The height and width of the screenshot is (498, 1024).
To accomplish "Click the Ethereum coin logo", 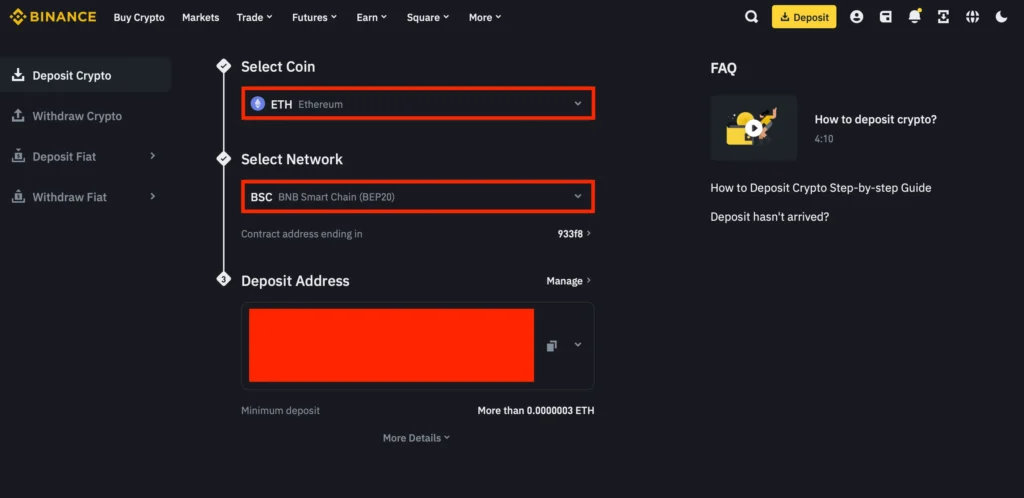I will 258,104.
